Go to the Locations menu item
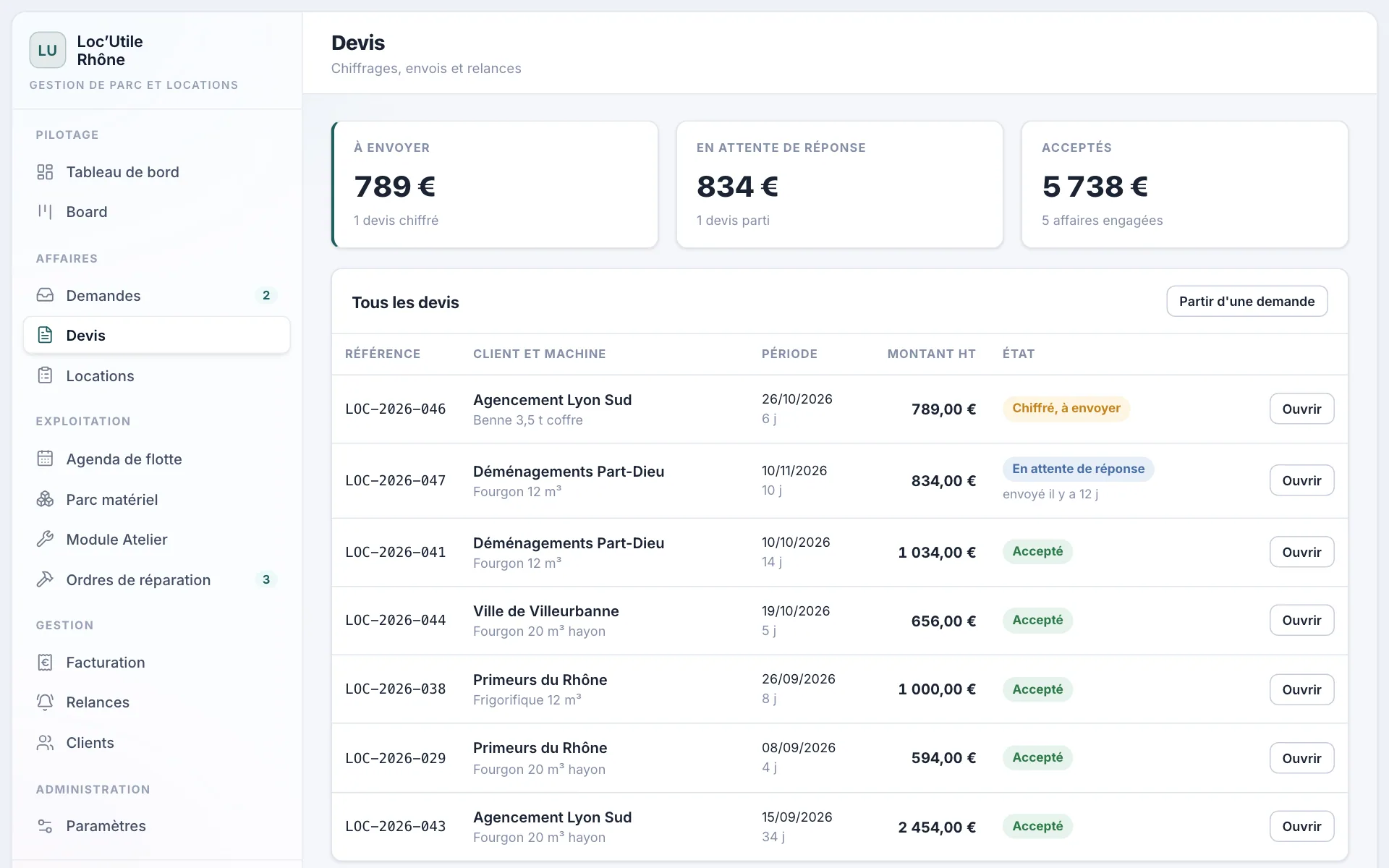The height and width of the screenshot is (868, 1389). point(156,375)
